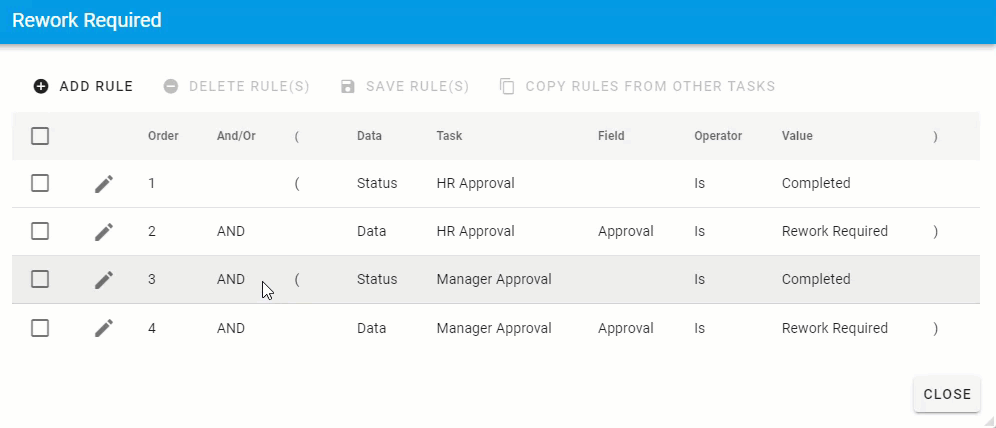Check the box for rule 1
Viewport: 996px width, 428px height.
click(x=40, y=184)
